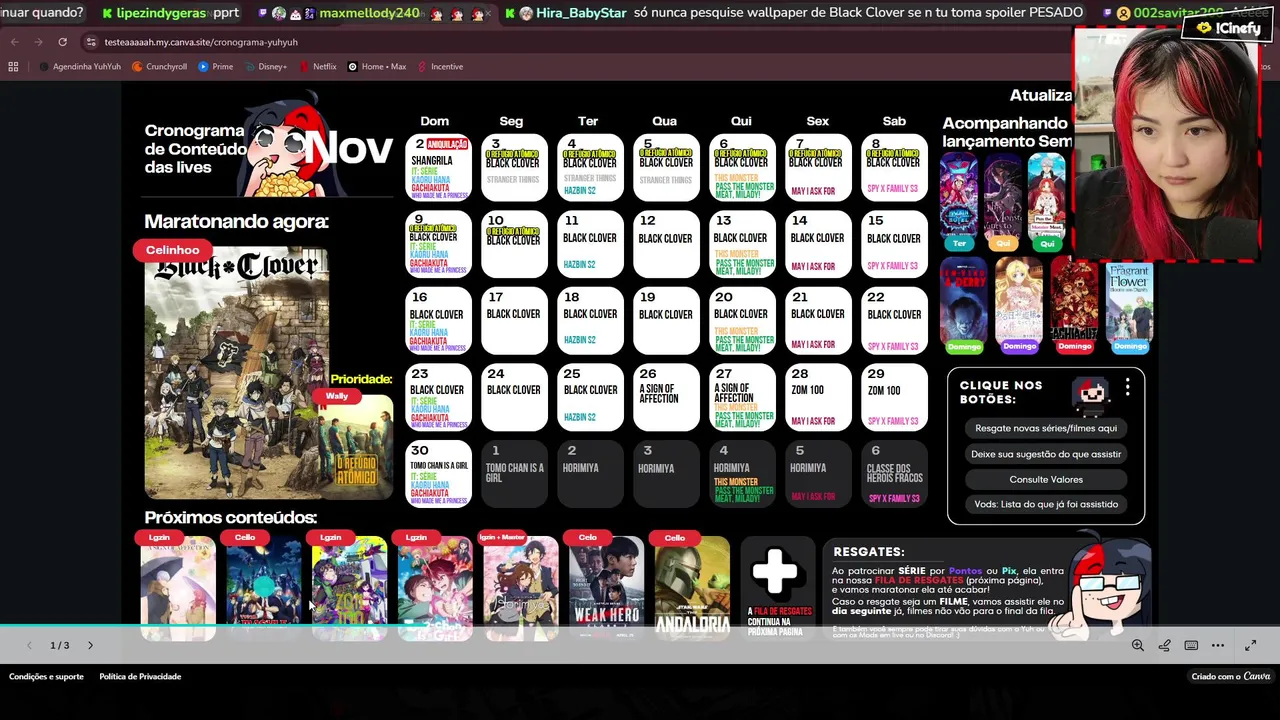The height and width of the screenshot is (720, 1280).
Task: Click the Nov month heading
Action: [x=347, y=149]
